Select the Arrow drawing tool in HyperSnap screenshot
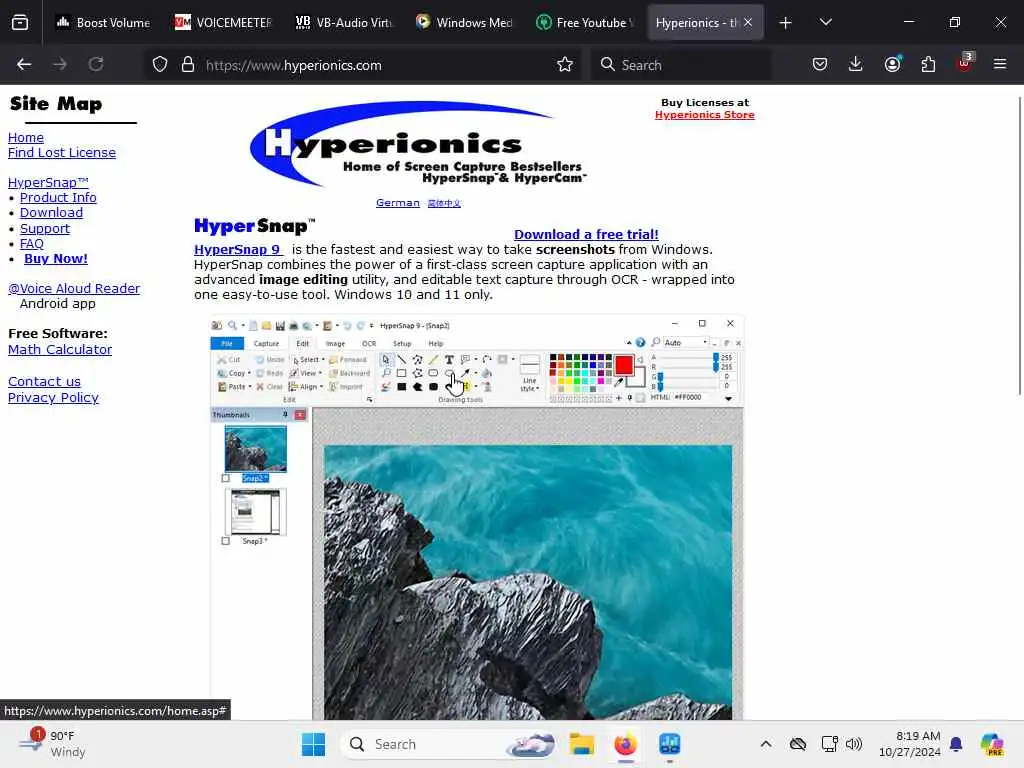The height and width of the screenshot is (768, 1024). (x=465, y=374)
